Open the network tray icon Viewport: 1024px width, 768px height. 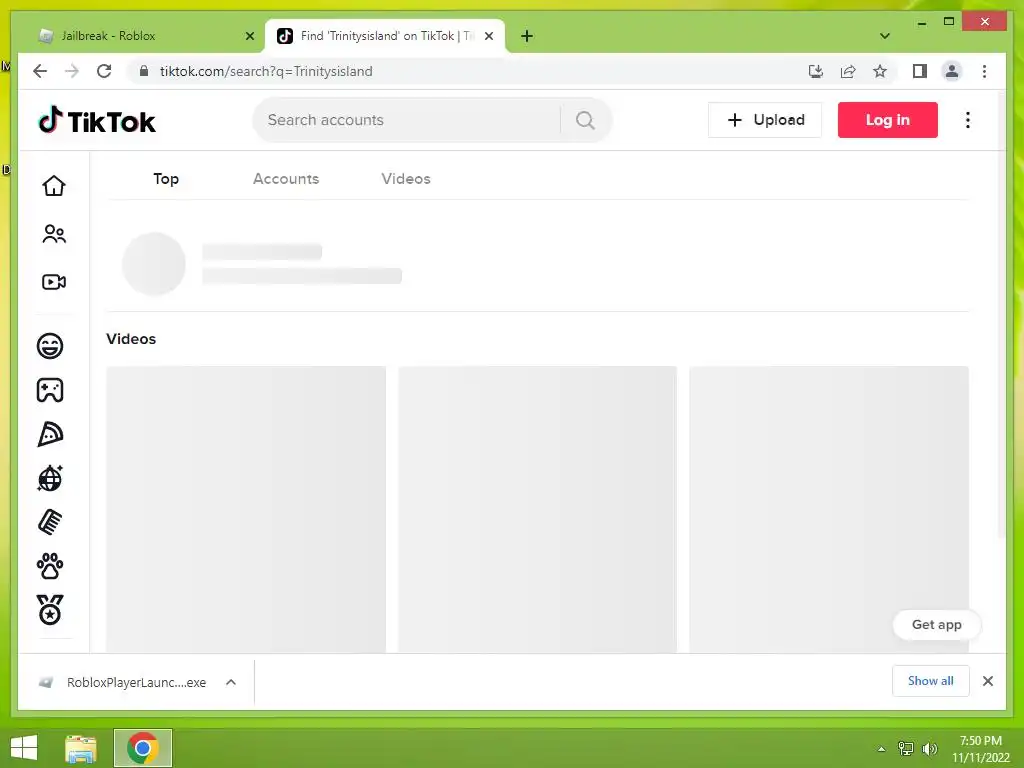tap(906, 749)
